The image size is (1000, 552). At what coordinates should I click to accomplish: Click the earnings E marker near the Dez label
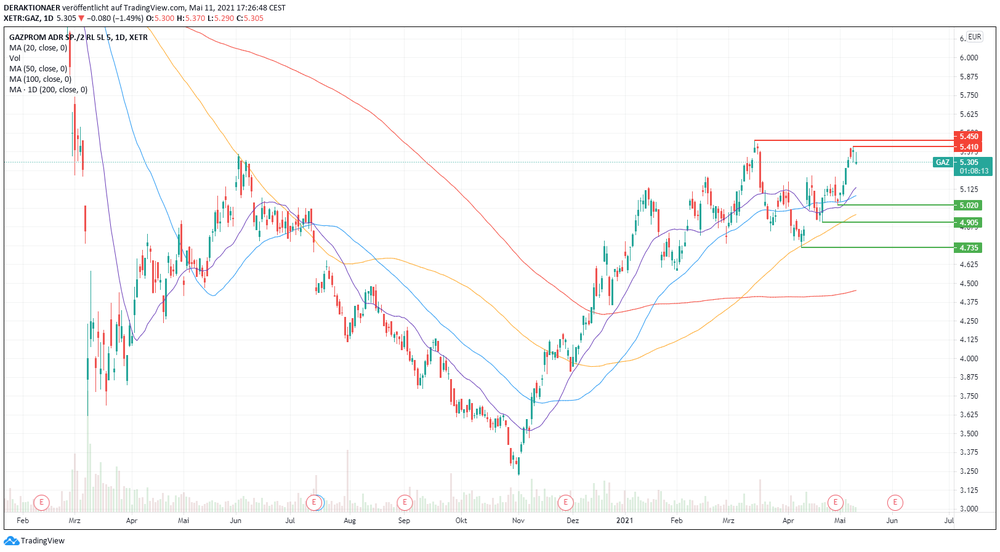click(x=565, y=503)
